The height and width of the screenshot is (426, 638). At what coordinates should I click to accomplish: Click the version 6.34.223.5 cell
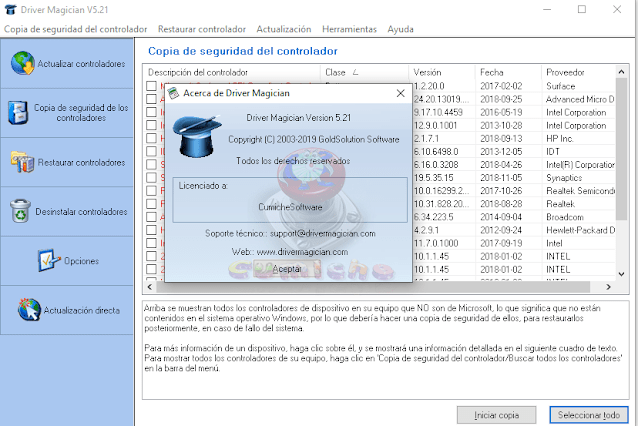point(433,217)
